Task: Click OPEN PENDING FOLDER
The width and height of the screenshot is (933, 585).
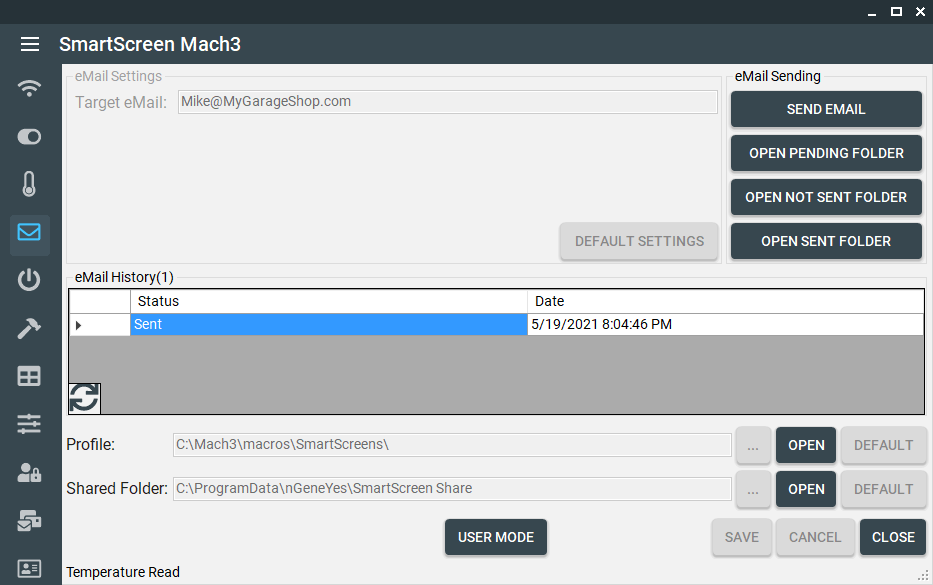Action: click(x=826, y=153)
